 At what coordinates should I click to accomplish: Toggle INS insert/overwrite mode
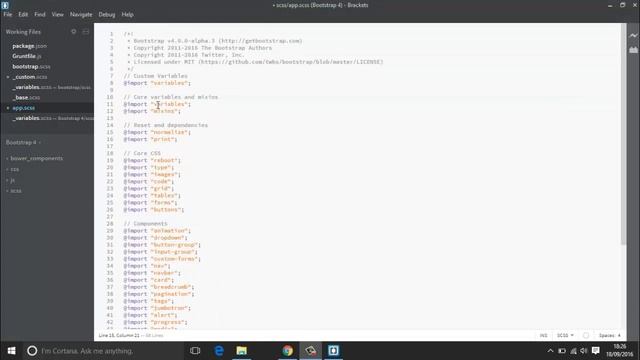pos(543,336)
